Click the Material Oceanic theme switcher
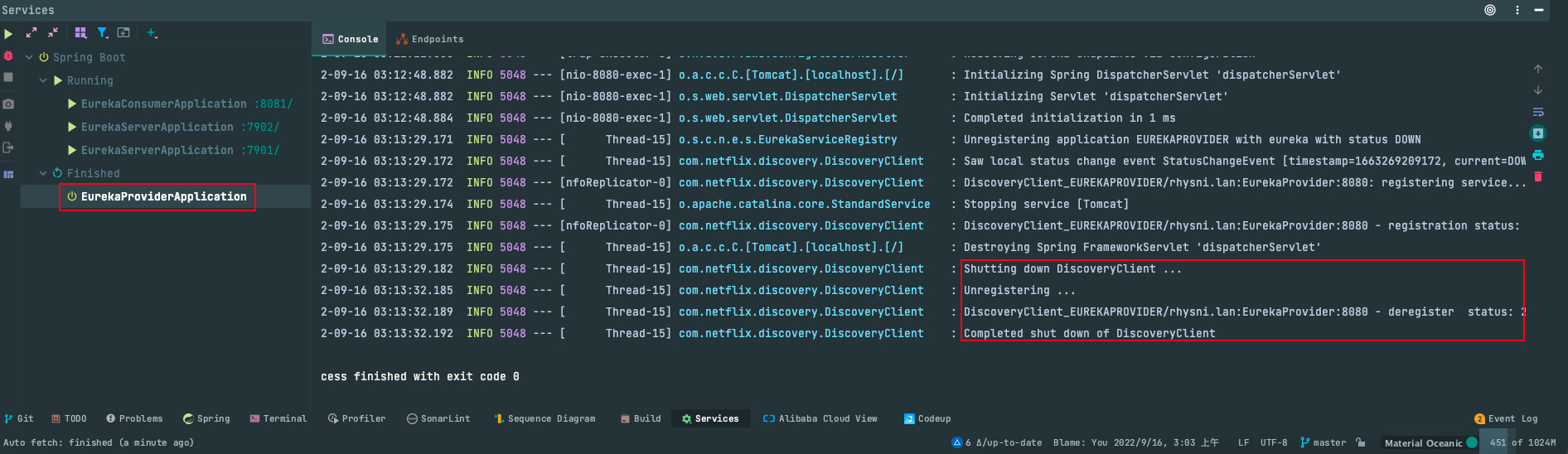 [x=1430, y=442]
